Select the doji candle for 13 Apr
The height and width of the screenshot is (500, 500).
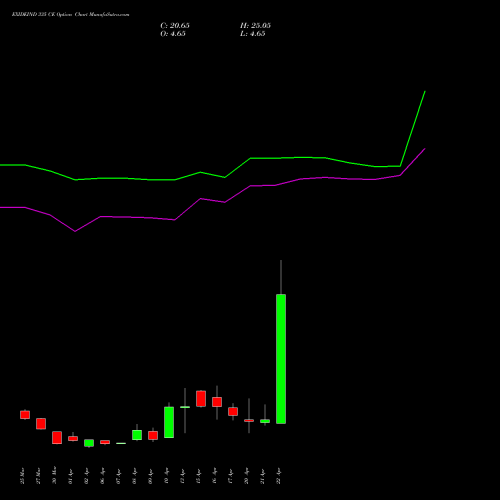(185, 407)
